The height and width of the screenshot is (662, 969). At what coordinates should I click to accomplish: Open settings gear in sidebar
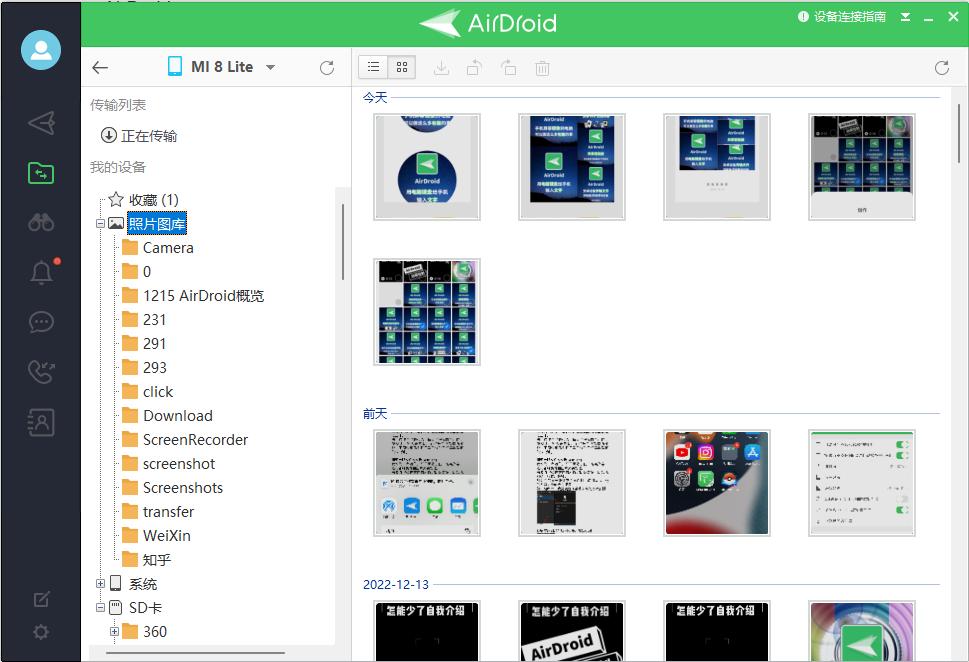point(41,632)
